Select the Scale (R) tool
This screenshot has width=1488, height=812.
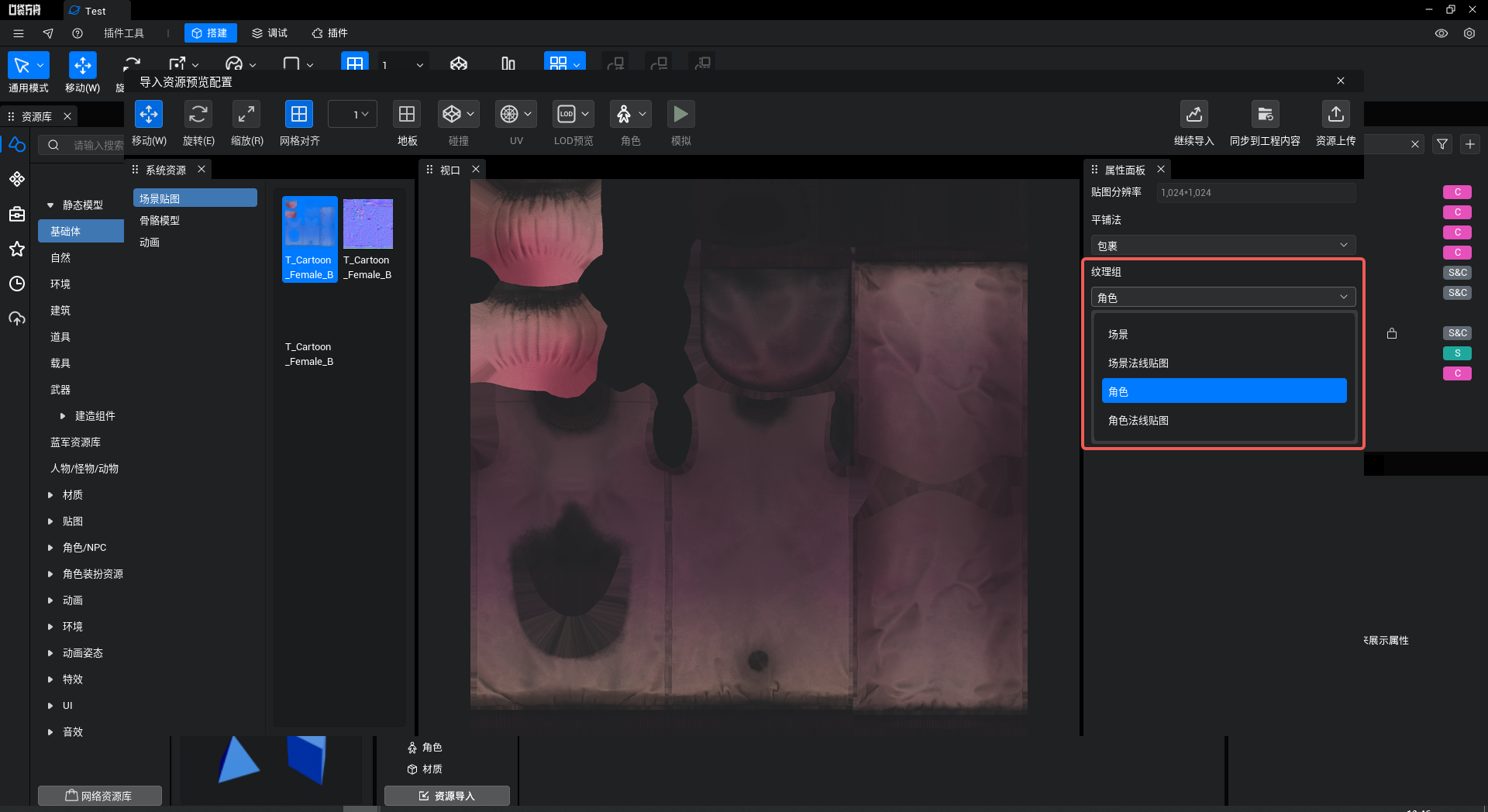pyautogui.click(x=246, y=115)
